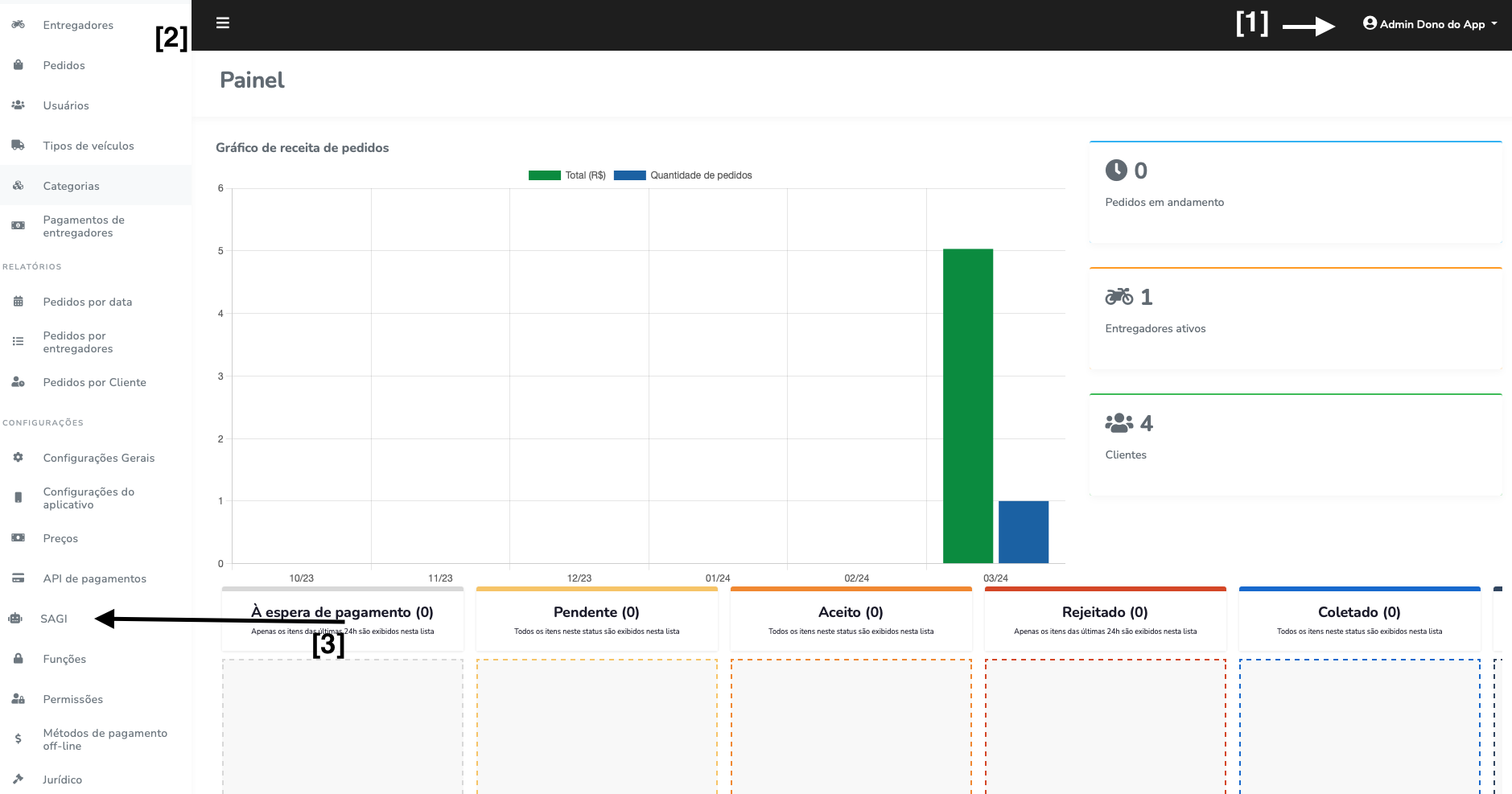Image resolution: width=1512 pixels, height=794 pixels.
Task: Toggle the Quantidade de pedidos legend series
Action: click(x=683, y=175)
